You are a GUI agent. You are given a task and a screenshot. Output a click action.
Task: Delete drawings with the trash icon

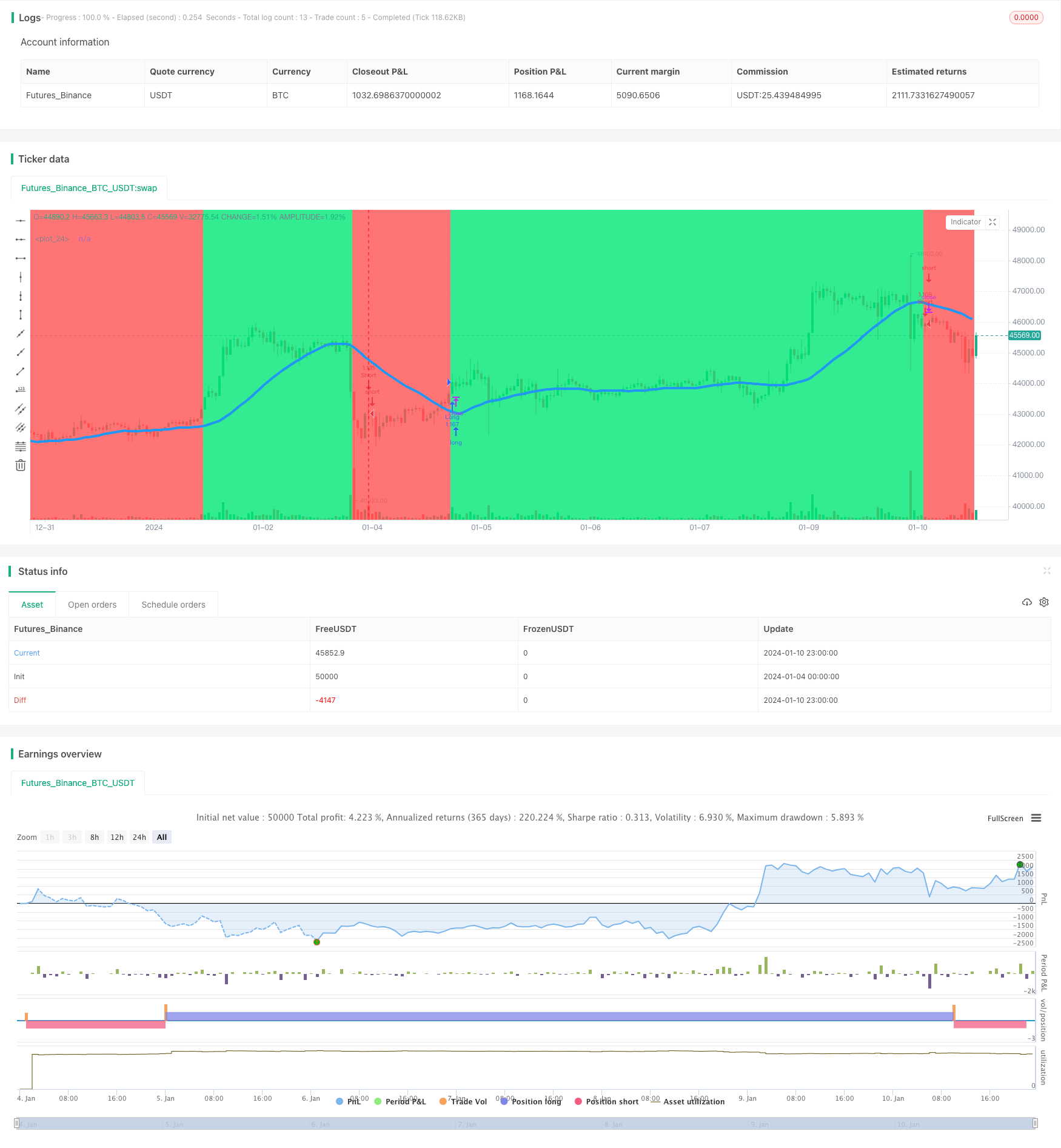[x=21, y=465]
